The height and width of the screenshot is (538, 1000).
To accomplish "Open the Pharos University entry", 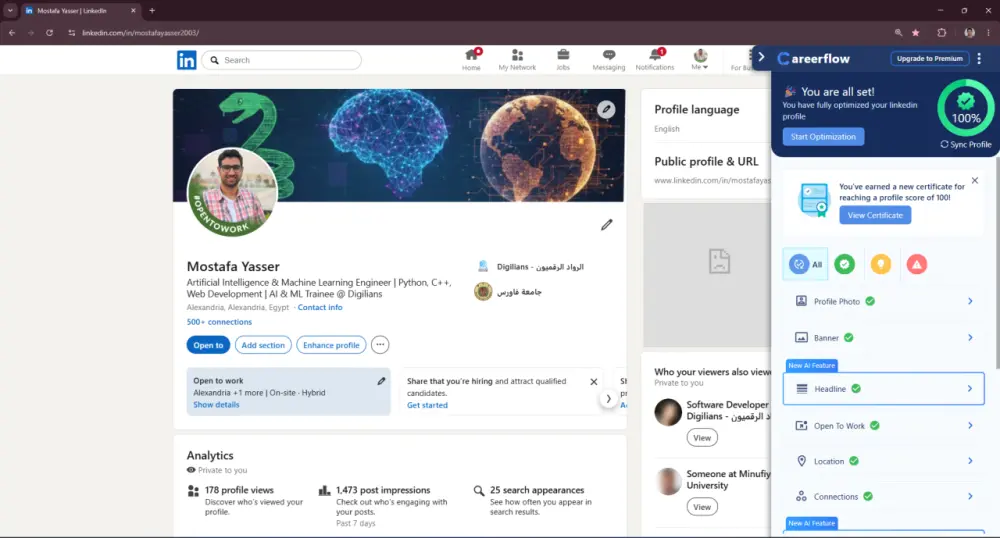I will (508, 291).
